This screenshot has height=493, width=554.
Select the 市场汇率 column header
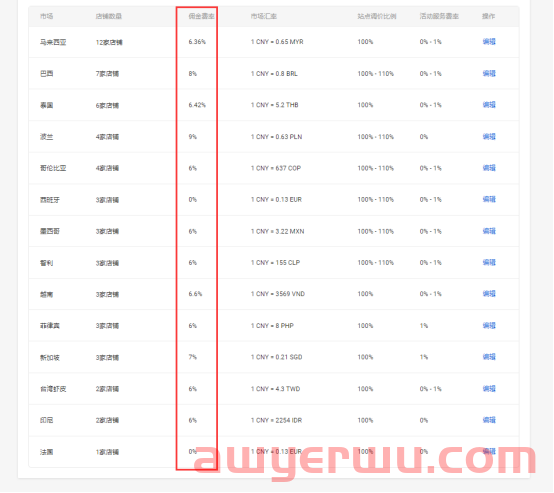point(264,16)
